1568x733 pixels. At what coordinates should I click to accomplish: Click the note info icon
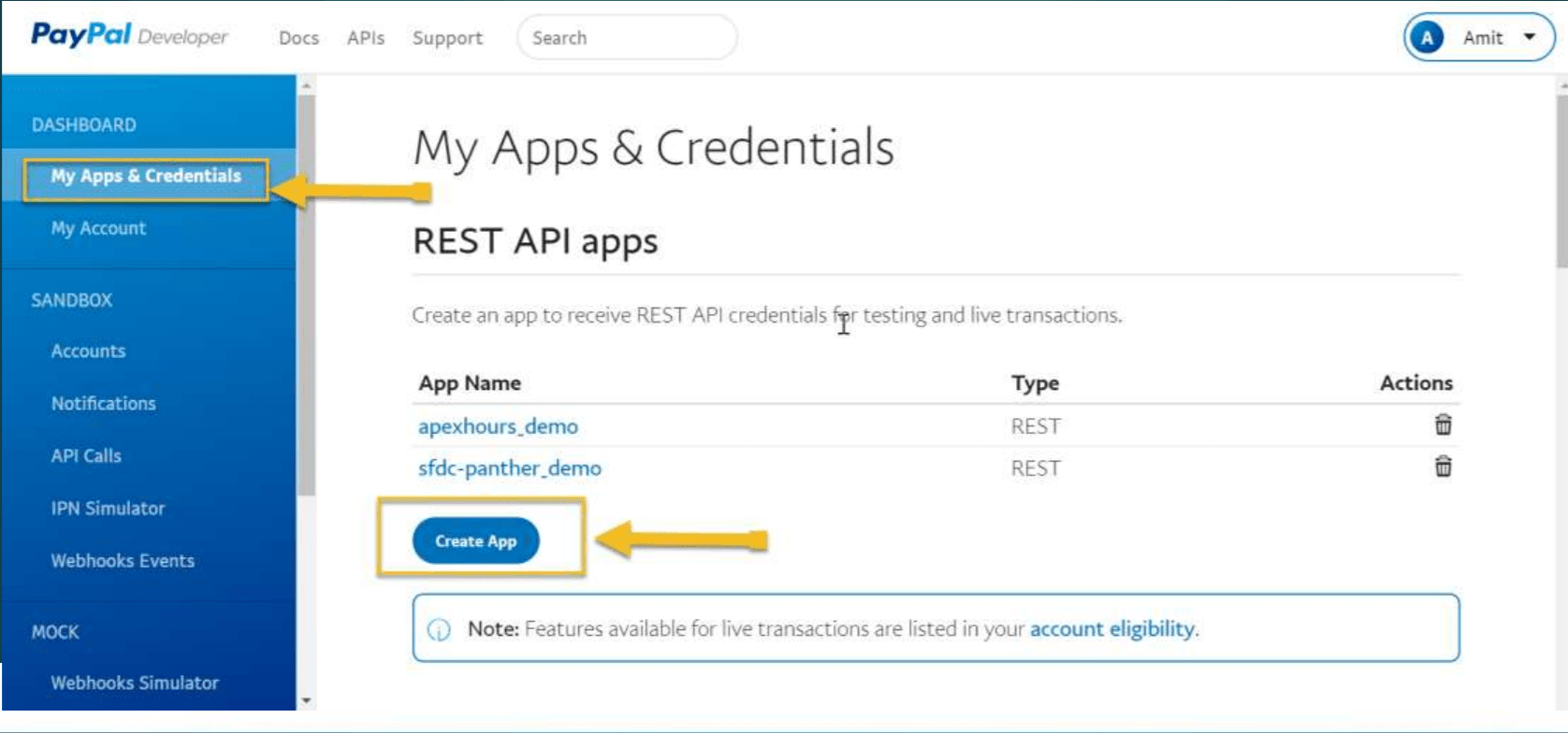click(x=439, y=629)
